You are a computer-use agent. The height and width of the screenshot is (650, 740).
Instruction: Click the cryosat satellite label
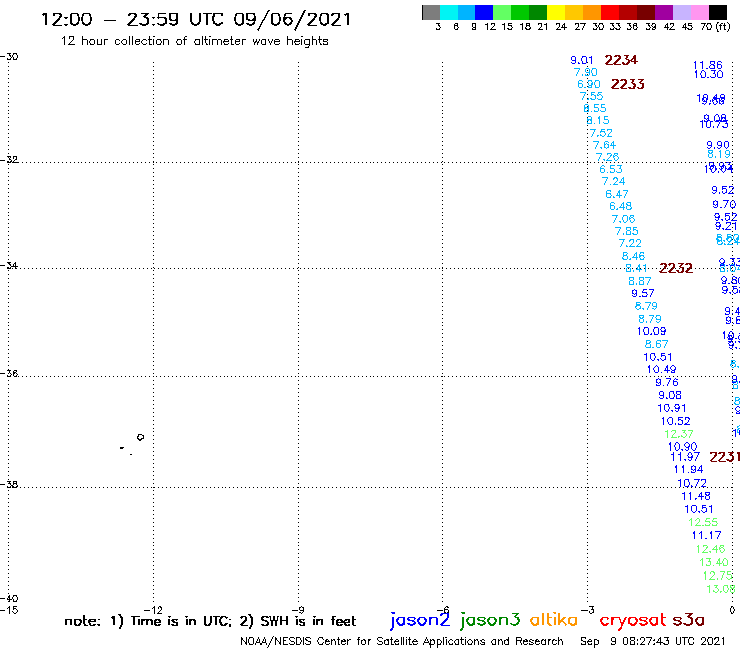coord(633,620)
